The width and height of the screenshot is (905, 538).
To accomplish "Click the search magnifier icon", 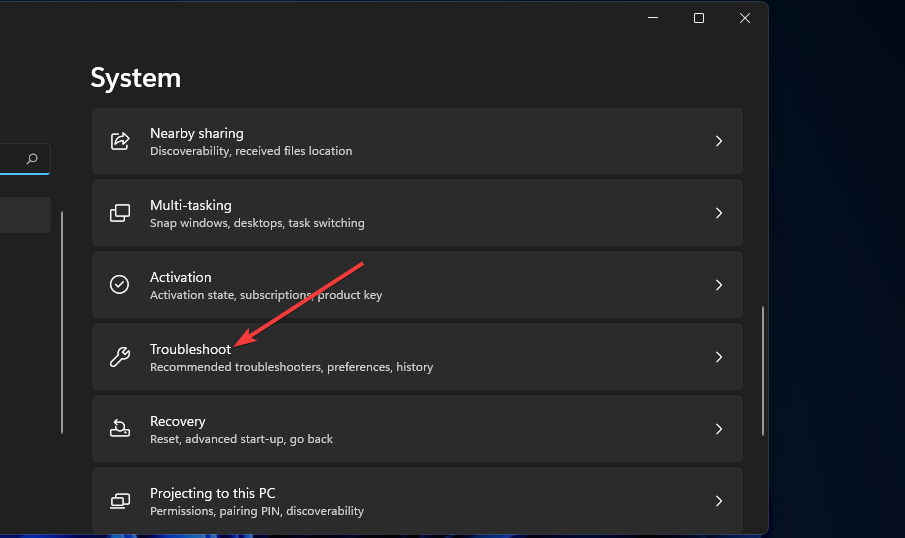I will point(33,159).
